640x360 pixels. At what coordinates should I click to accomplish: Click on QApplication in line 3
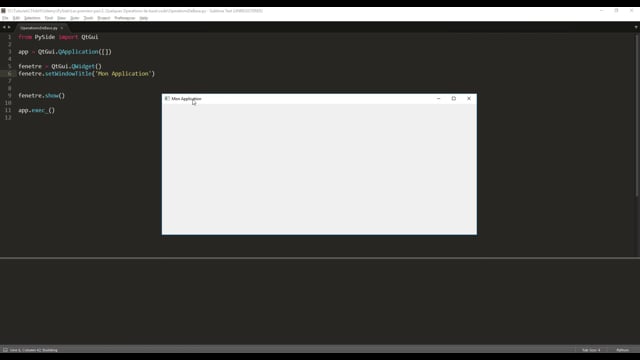(78, 52)
